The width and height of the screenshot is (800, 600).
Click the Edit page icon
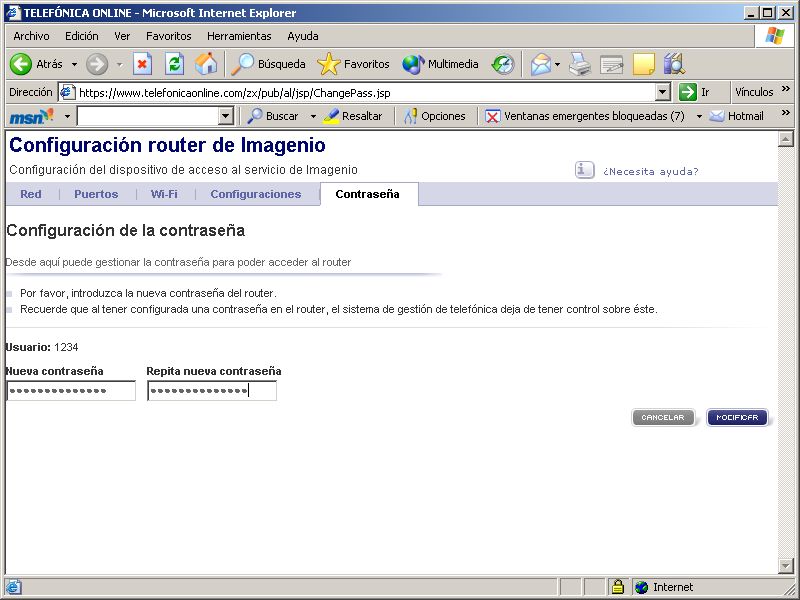(x=611, y=64)
